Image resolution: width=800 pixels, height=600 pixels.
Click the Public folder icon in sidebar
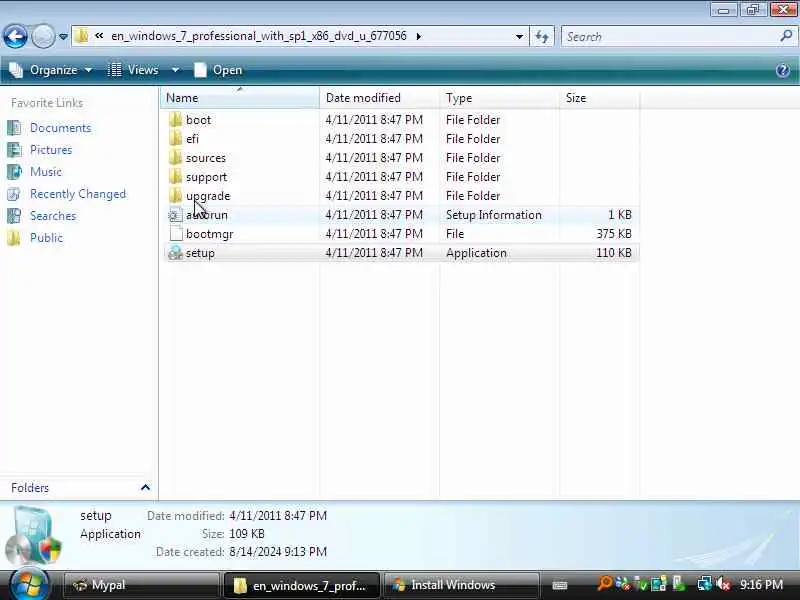[x=14, y=238]
